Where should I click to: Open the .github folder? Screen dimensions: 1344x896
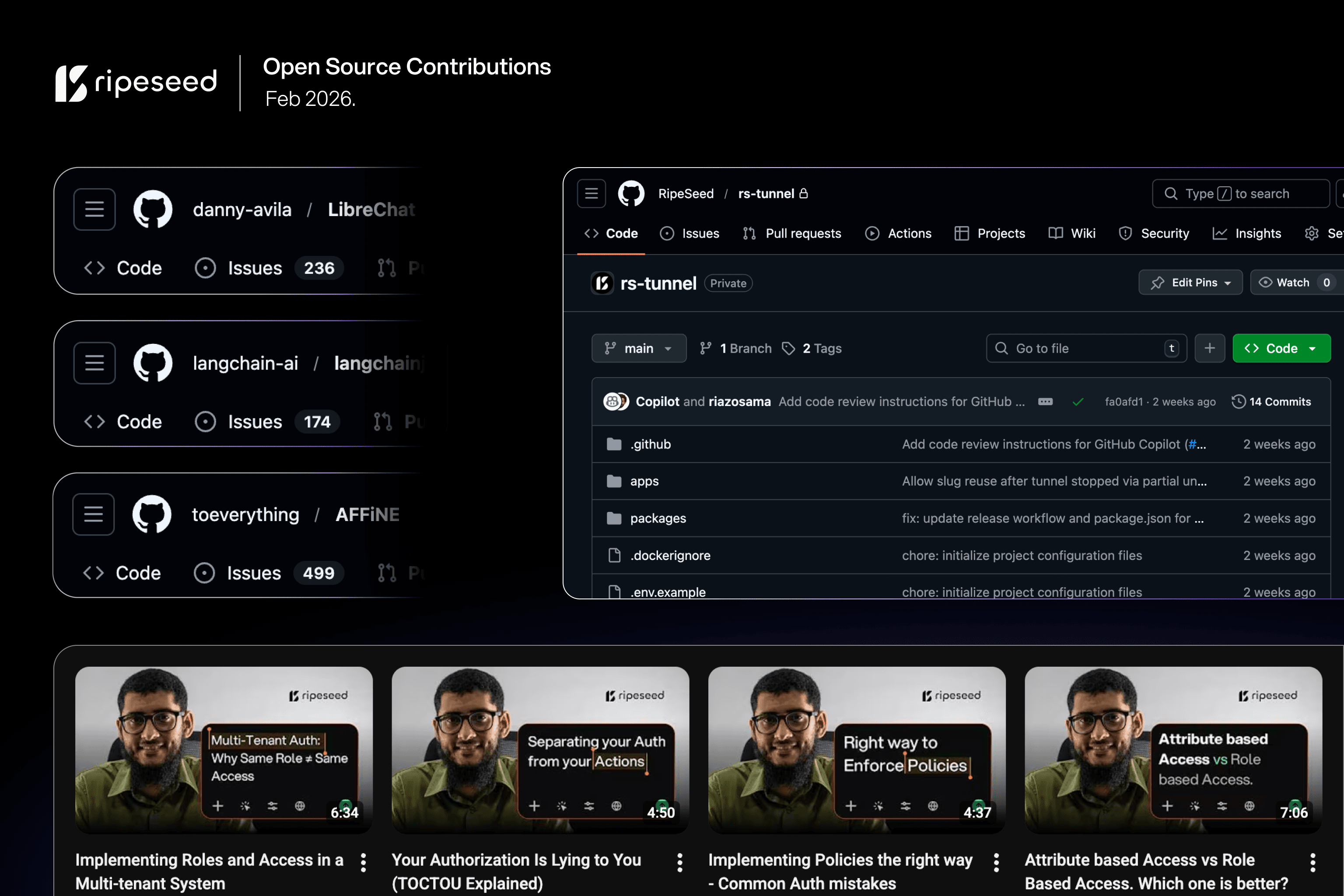click(x=650, y=444)
